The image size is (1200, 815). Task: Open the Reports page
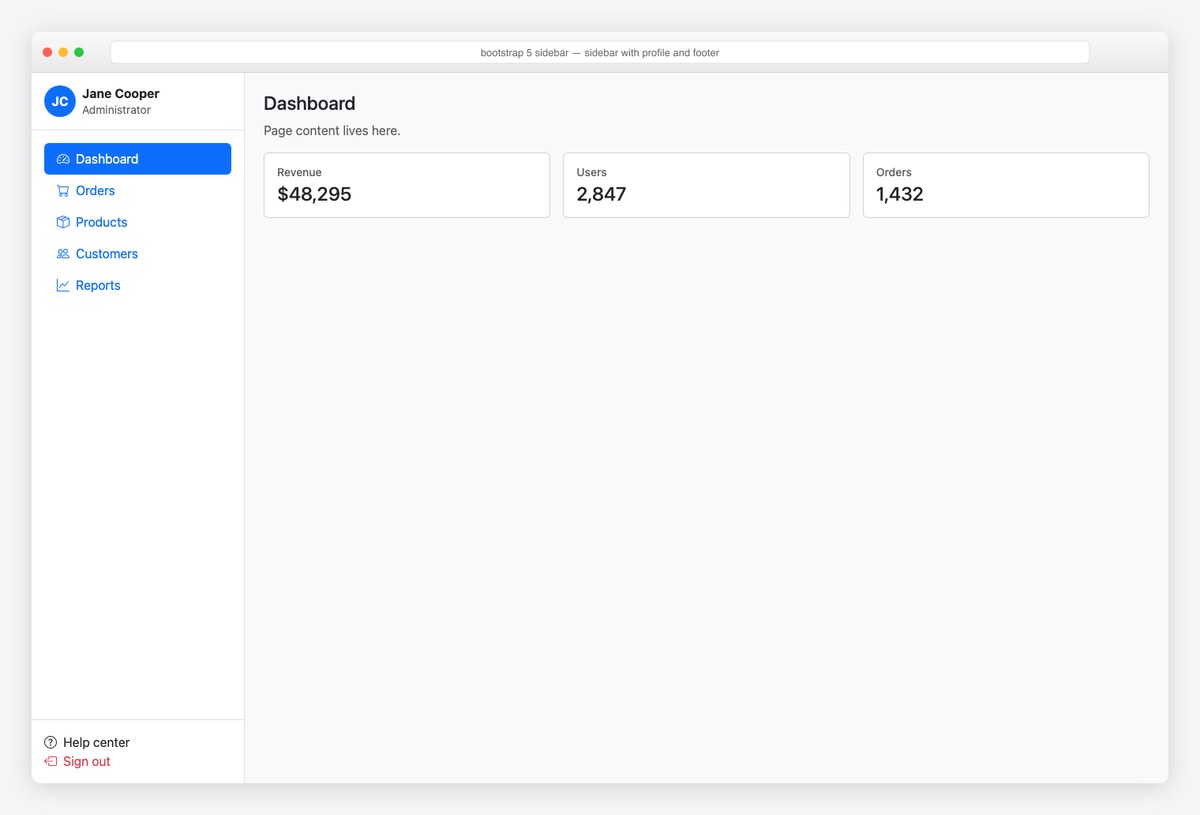click(138, 285)
